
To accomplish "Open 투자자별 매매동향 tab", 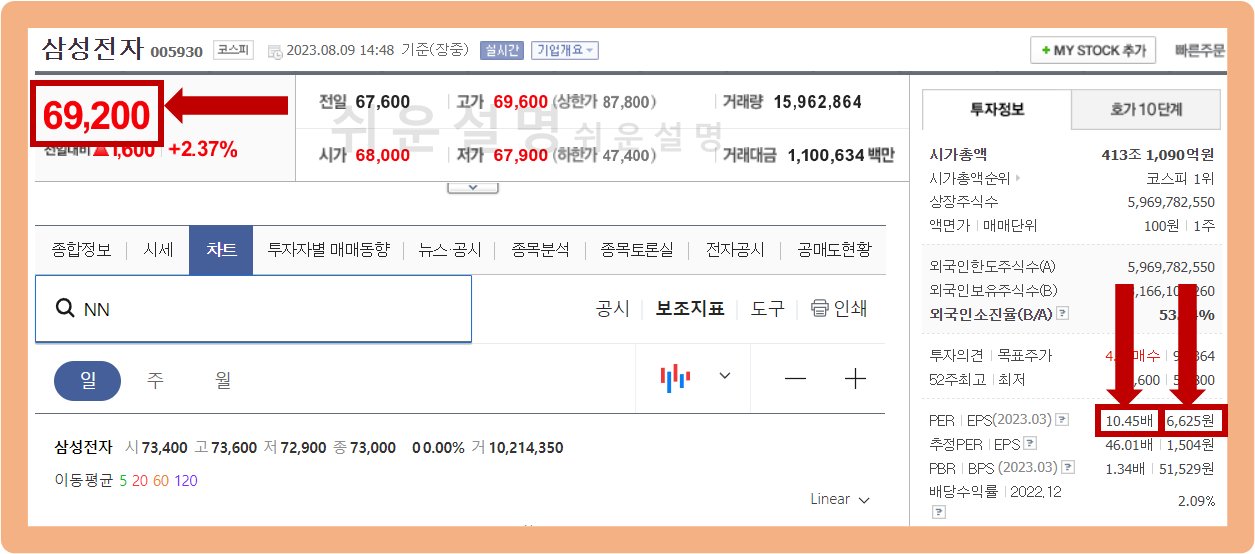I will [328, 250].
